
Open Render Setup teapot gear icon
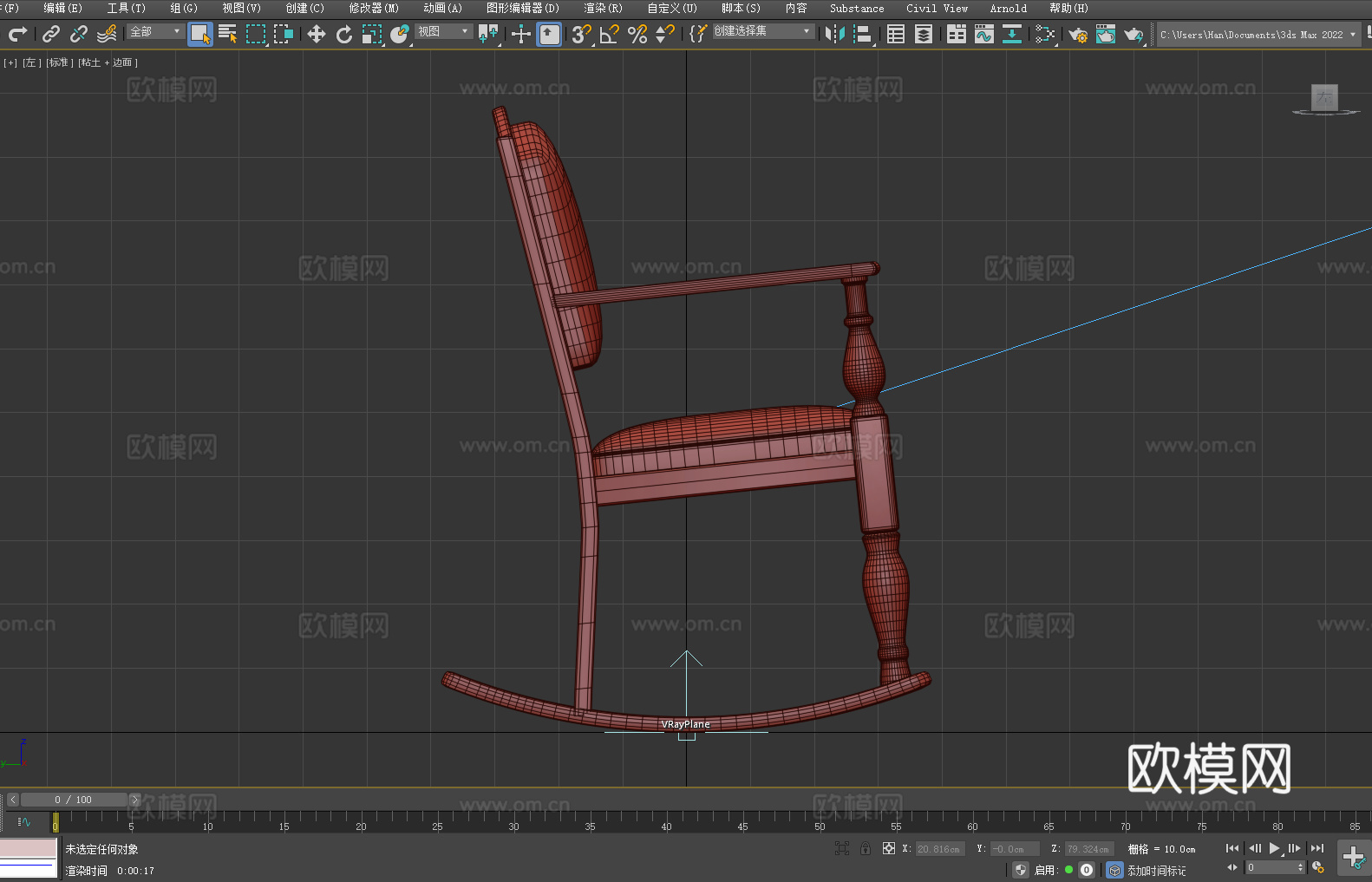tap(1078, 34)
